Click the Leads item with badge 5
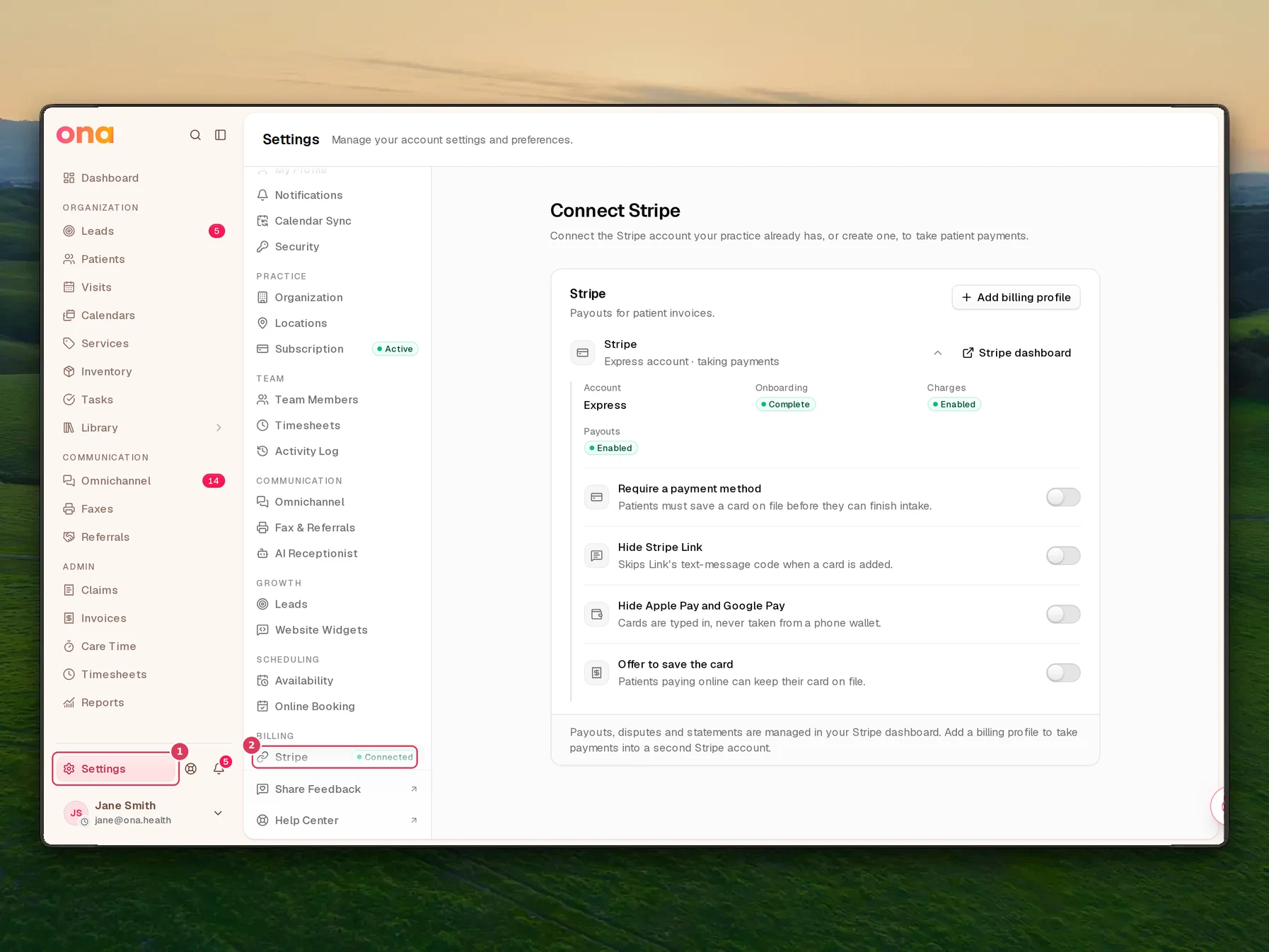This screenshot has width=1269, height=952. point(143,231)
